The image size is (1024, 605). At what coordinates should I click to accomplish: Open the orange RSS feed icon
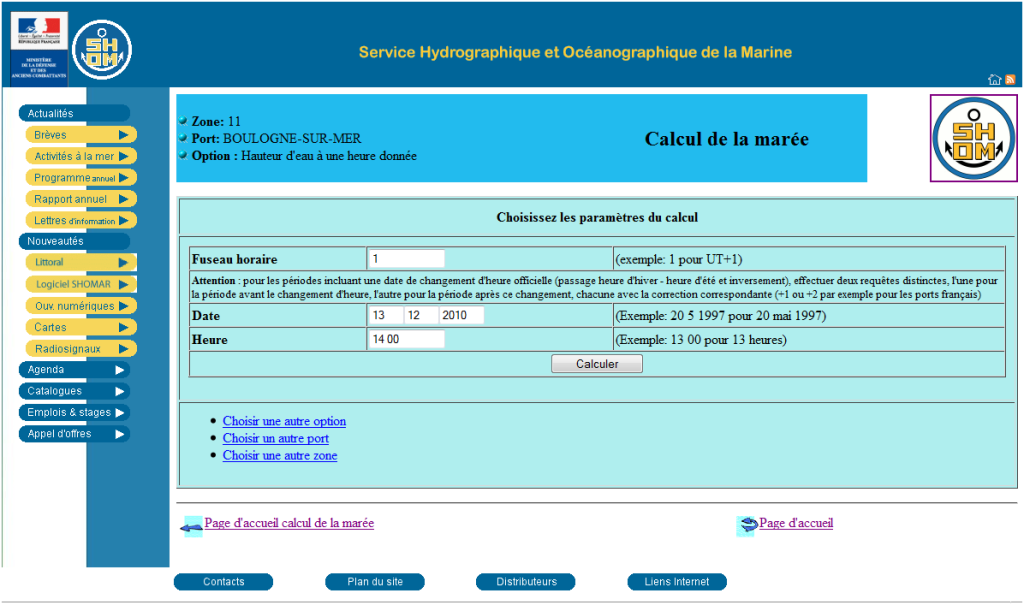pyautogui.click(x=1010, y=80)
